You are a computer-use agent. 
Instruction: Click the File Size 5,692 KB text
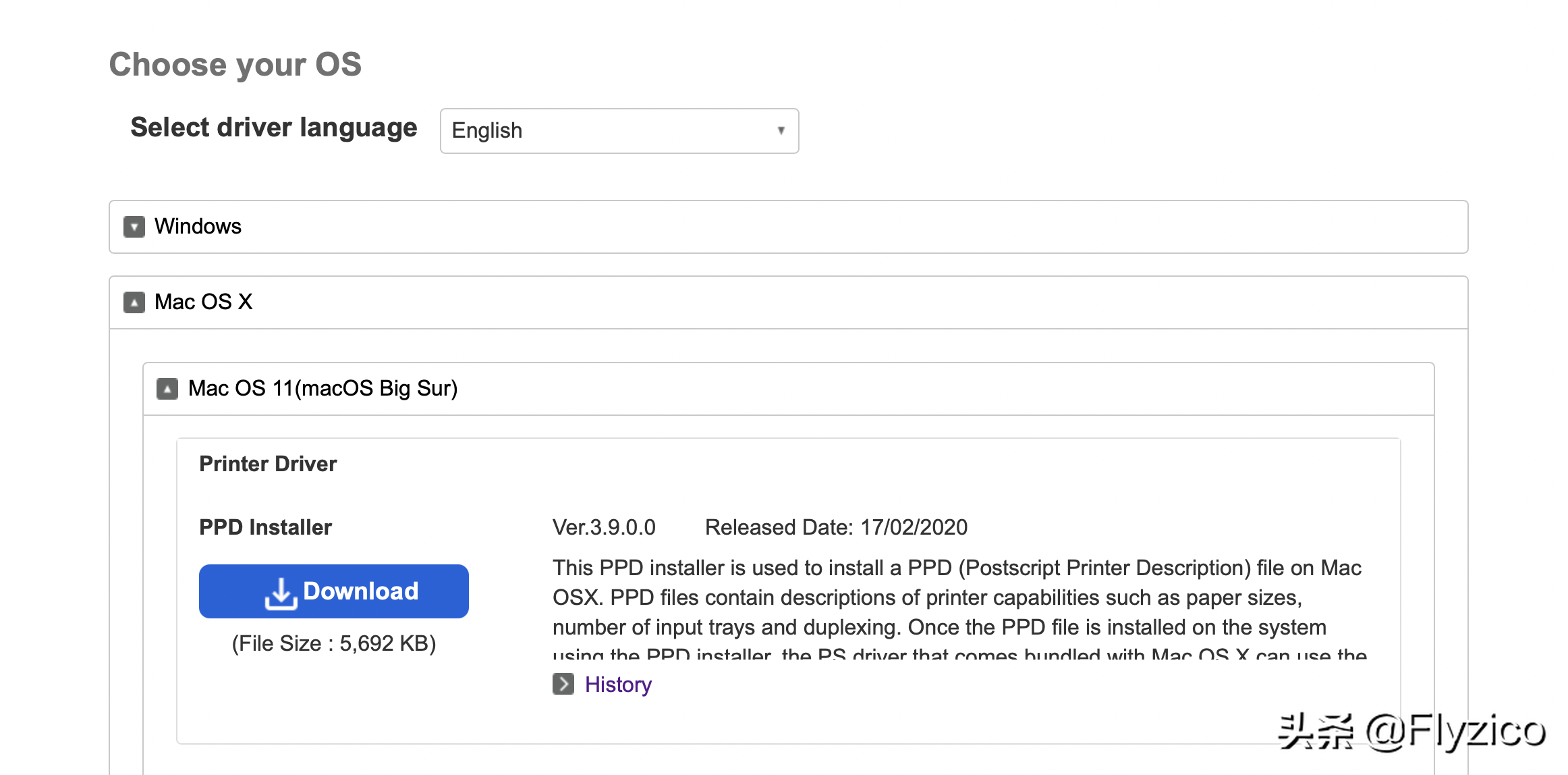[x=333, y=643]
